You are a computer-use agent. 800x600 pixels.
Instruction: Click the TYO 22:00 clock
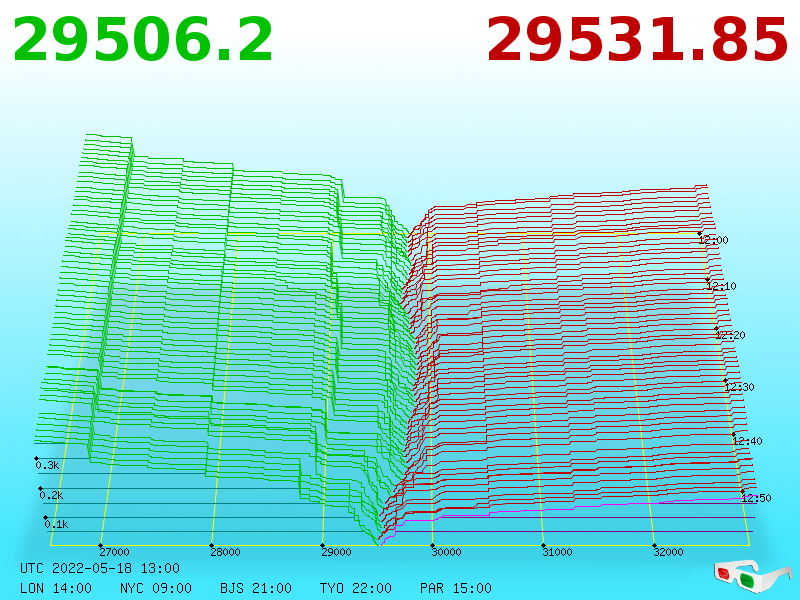356,588
